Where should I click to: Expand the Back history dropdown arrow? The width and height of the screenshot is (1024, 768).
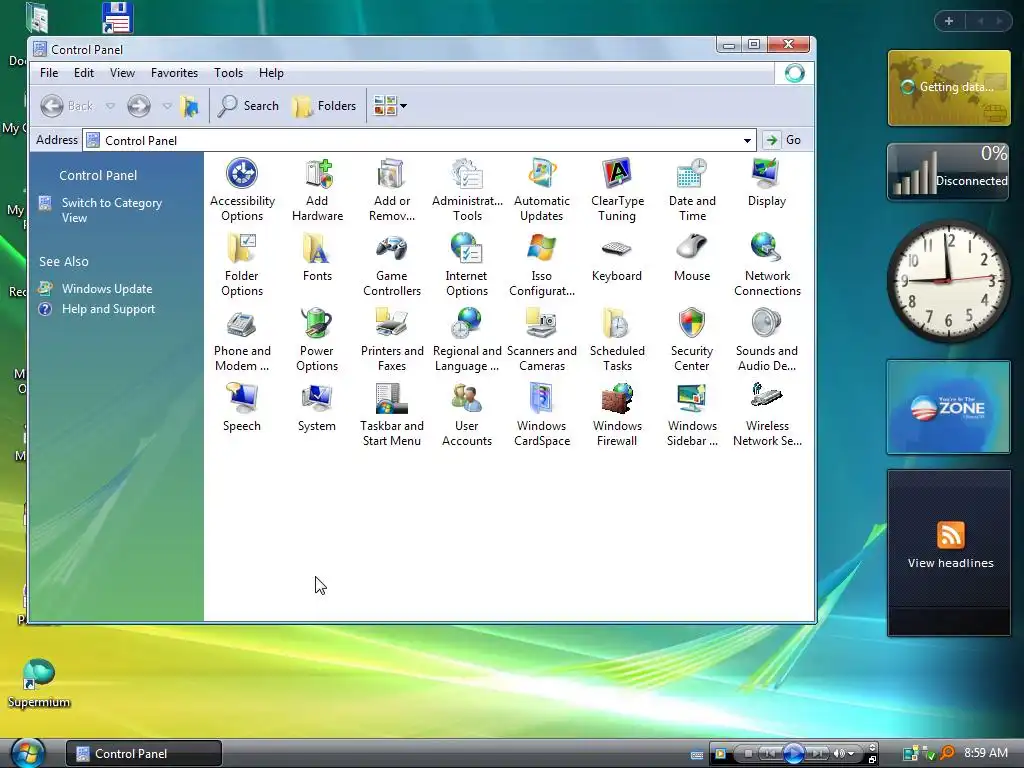(110, 106)
